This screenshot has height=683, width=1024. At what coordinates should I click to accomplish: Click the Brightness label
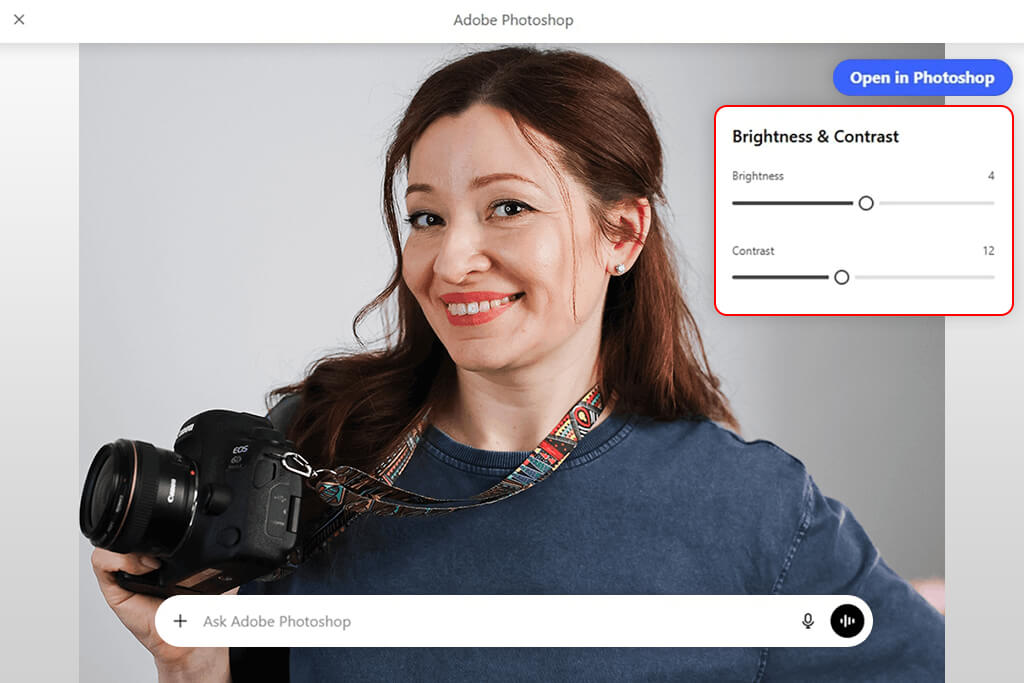tap(758, 176)
